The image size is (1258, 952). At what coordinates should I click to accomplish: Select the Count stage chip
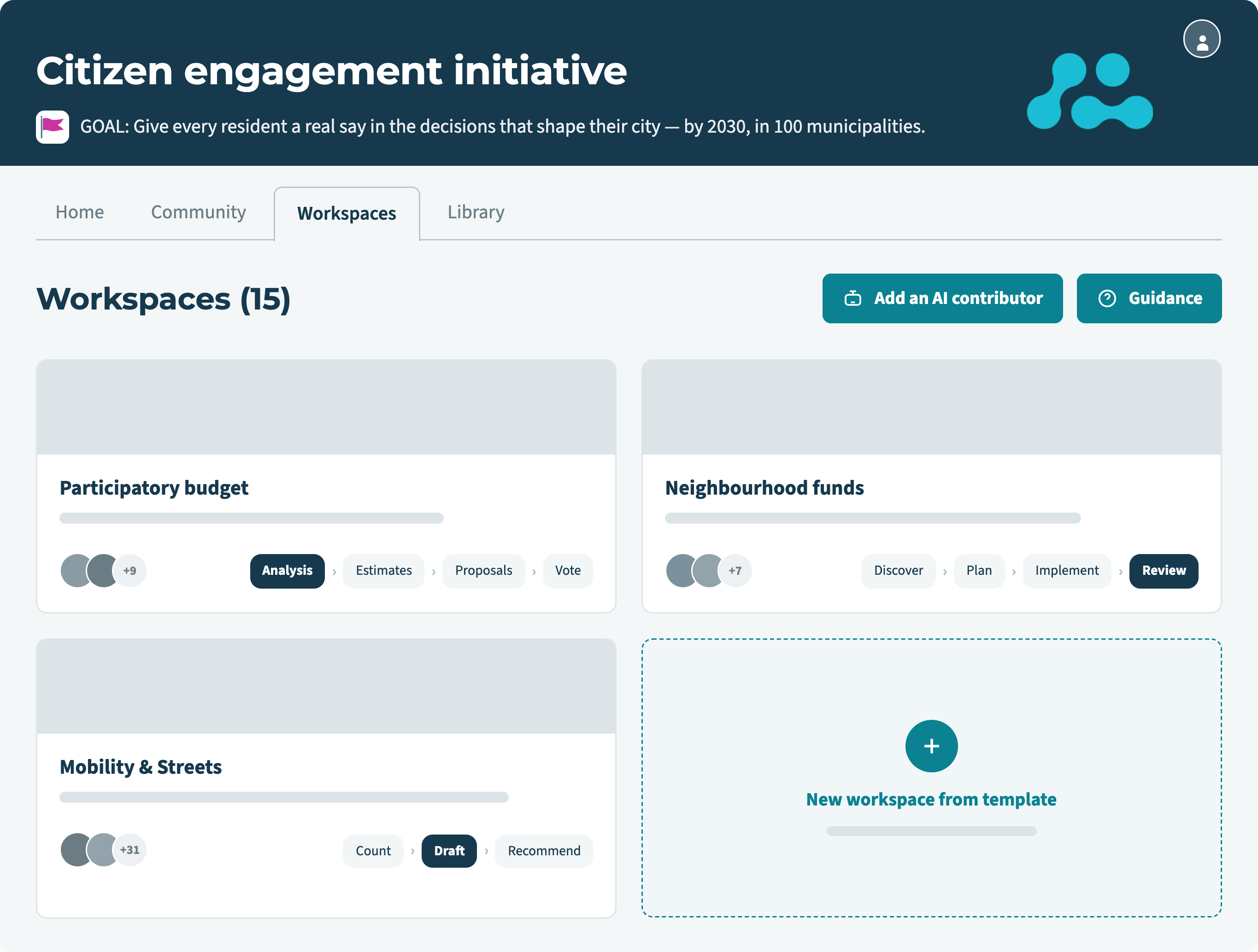pyautogui.click(x=373, y=851)
